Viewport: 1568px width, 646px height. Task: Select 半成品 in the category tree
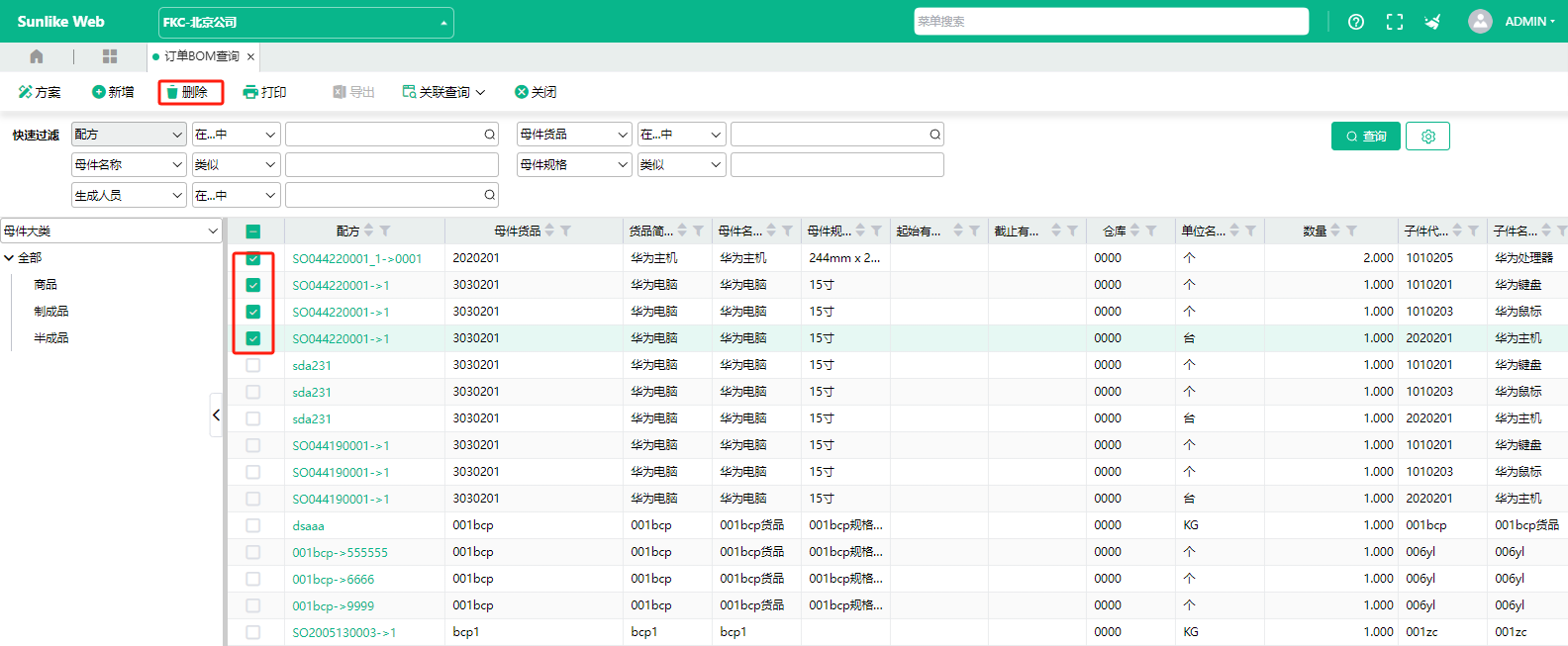pos(51,338)
